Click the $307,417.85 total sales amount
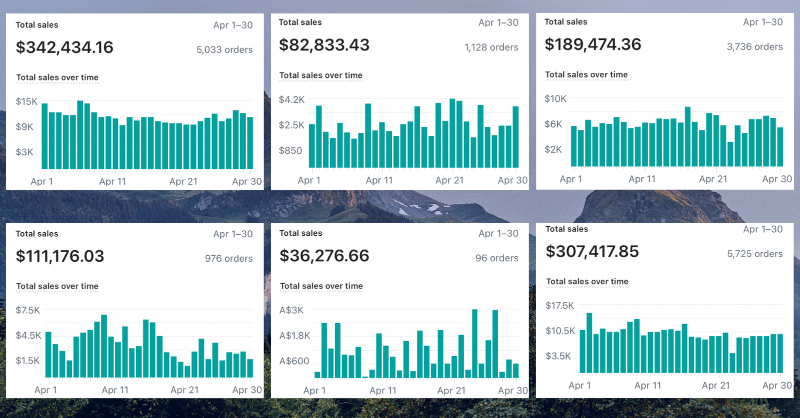Screen dimensions: 800x418 (592, 252)
